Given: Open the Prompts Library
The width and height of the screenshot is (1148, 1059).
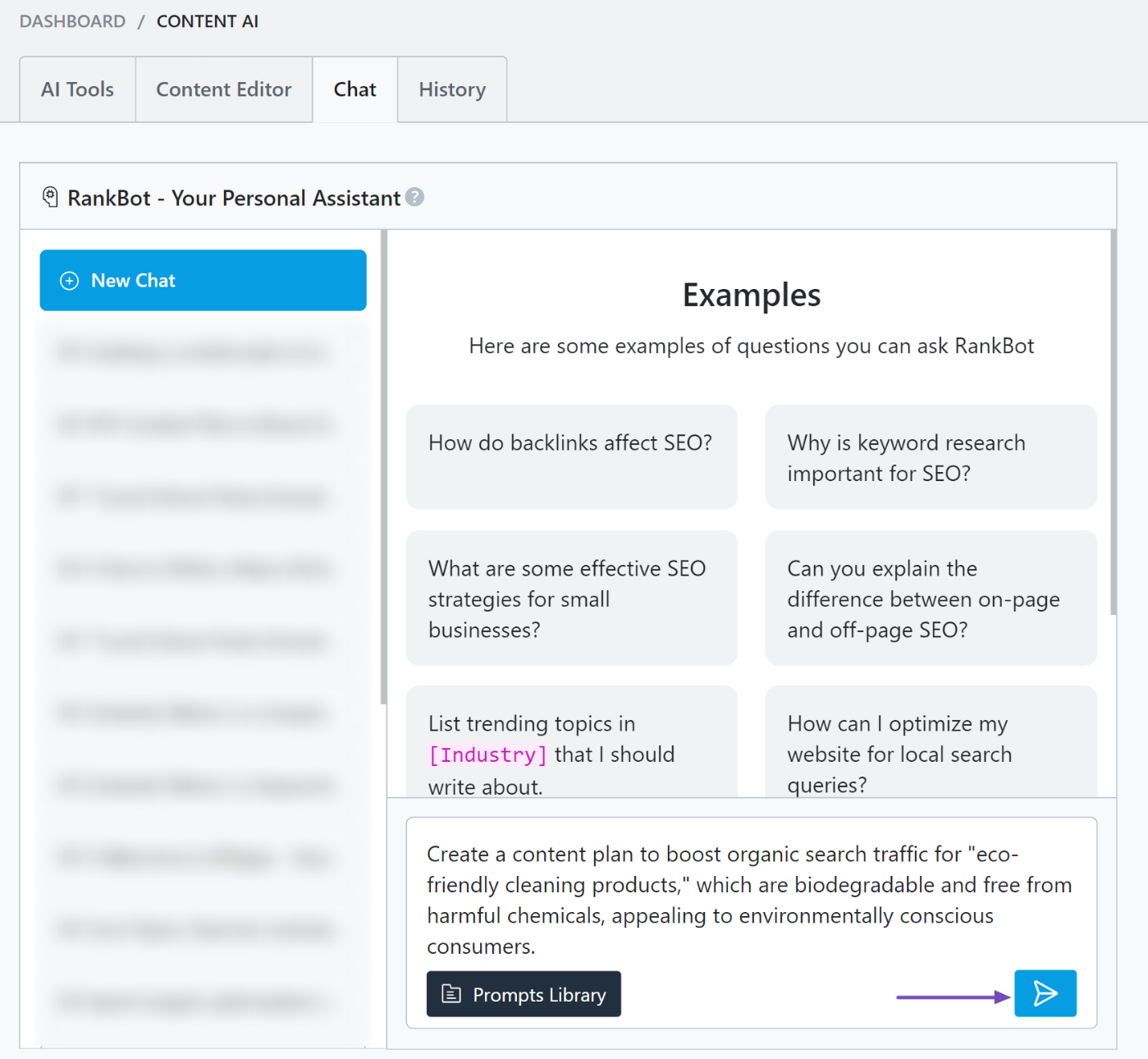Looking at the screenshot, I should pyautogui.click(x=524, y=994).
